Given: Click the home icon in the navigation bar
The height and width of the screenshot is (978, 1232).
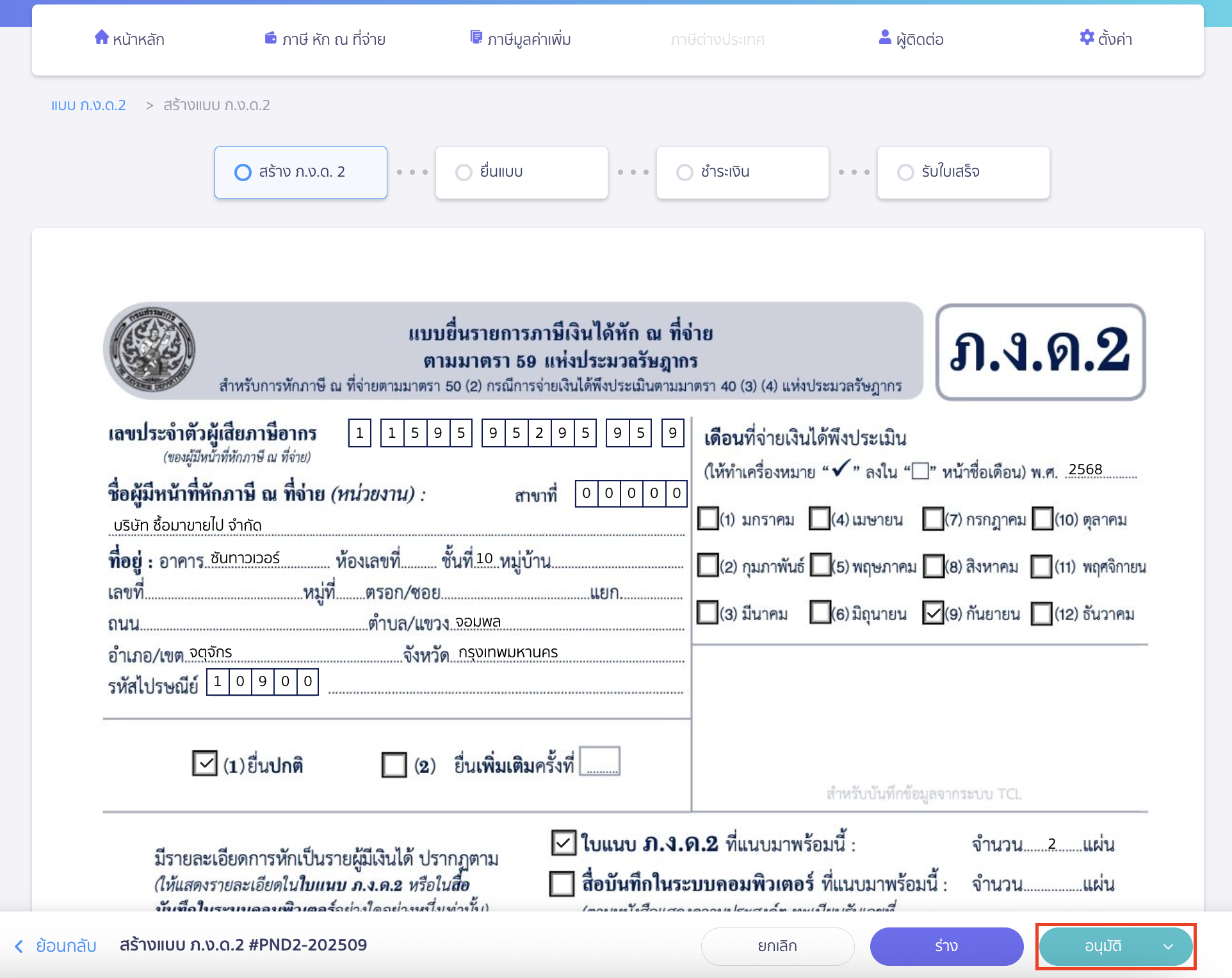Looking at the screenshot, I should pyautogui.click(x=102, y=38).
